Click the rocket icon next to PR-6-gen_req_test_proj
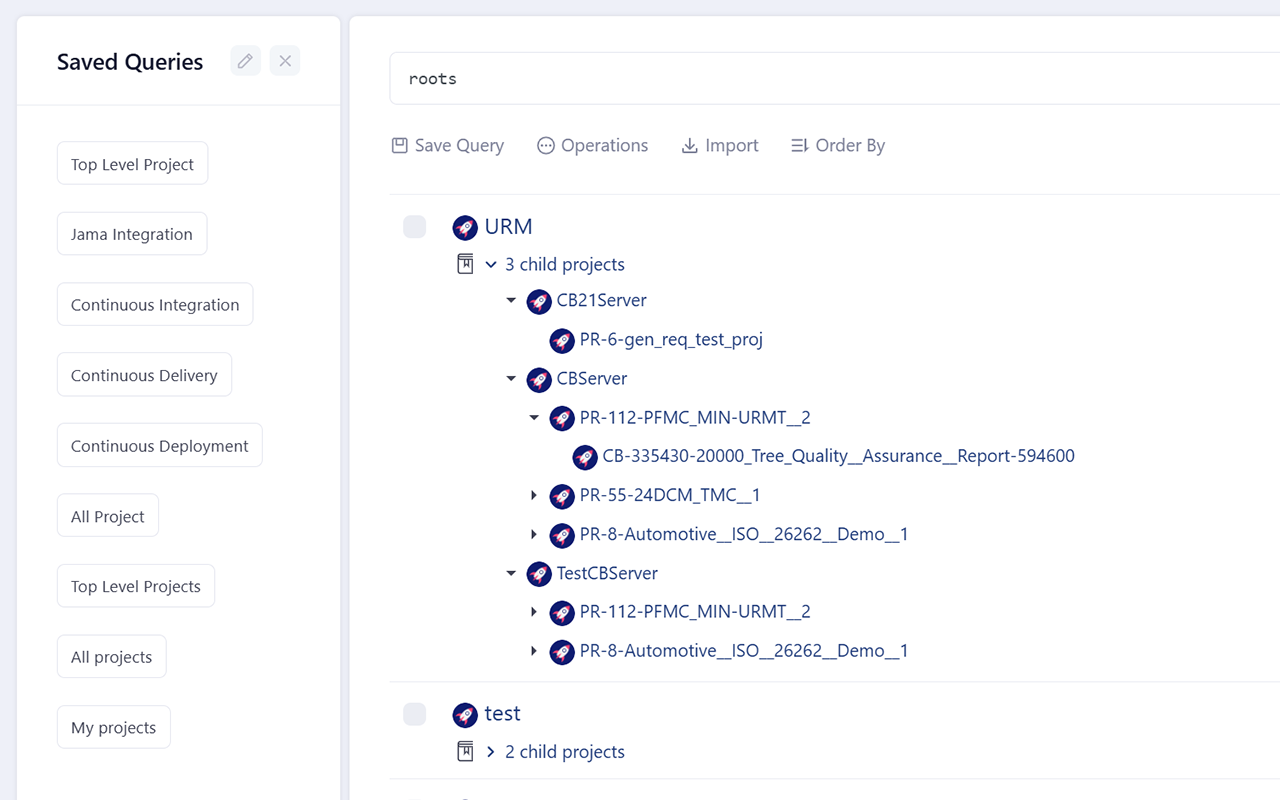 (x=562, y=340)
